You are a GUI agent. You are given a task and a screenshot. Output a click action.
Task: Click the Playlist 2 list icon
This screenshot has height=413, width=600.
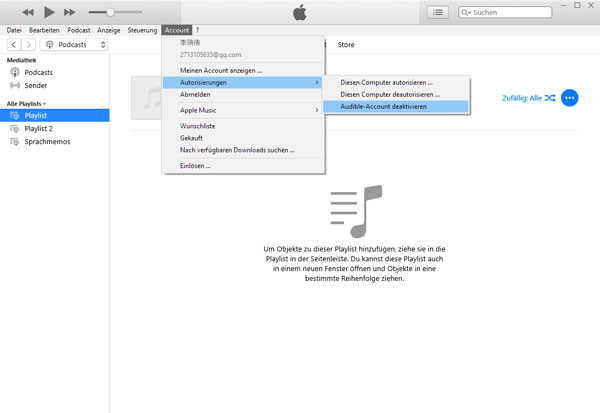pos(15,129)
